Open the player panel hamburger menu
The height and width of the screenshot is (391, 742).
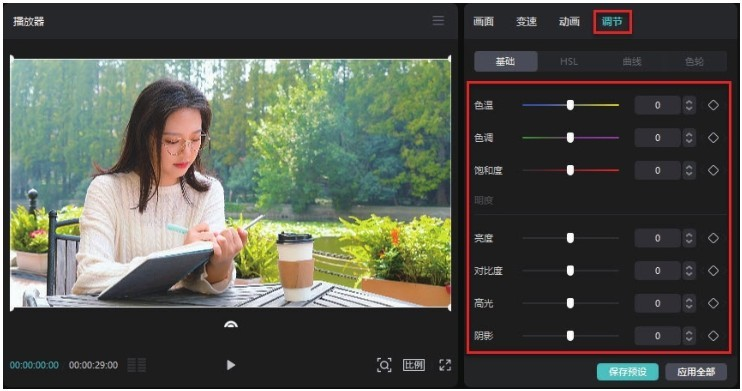pyautogui.click(x=438, y=21)
